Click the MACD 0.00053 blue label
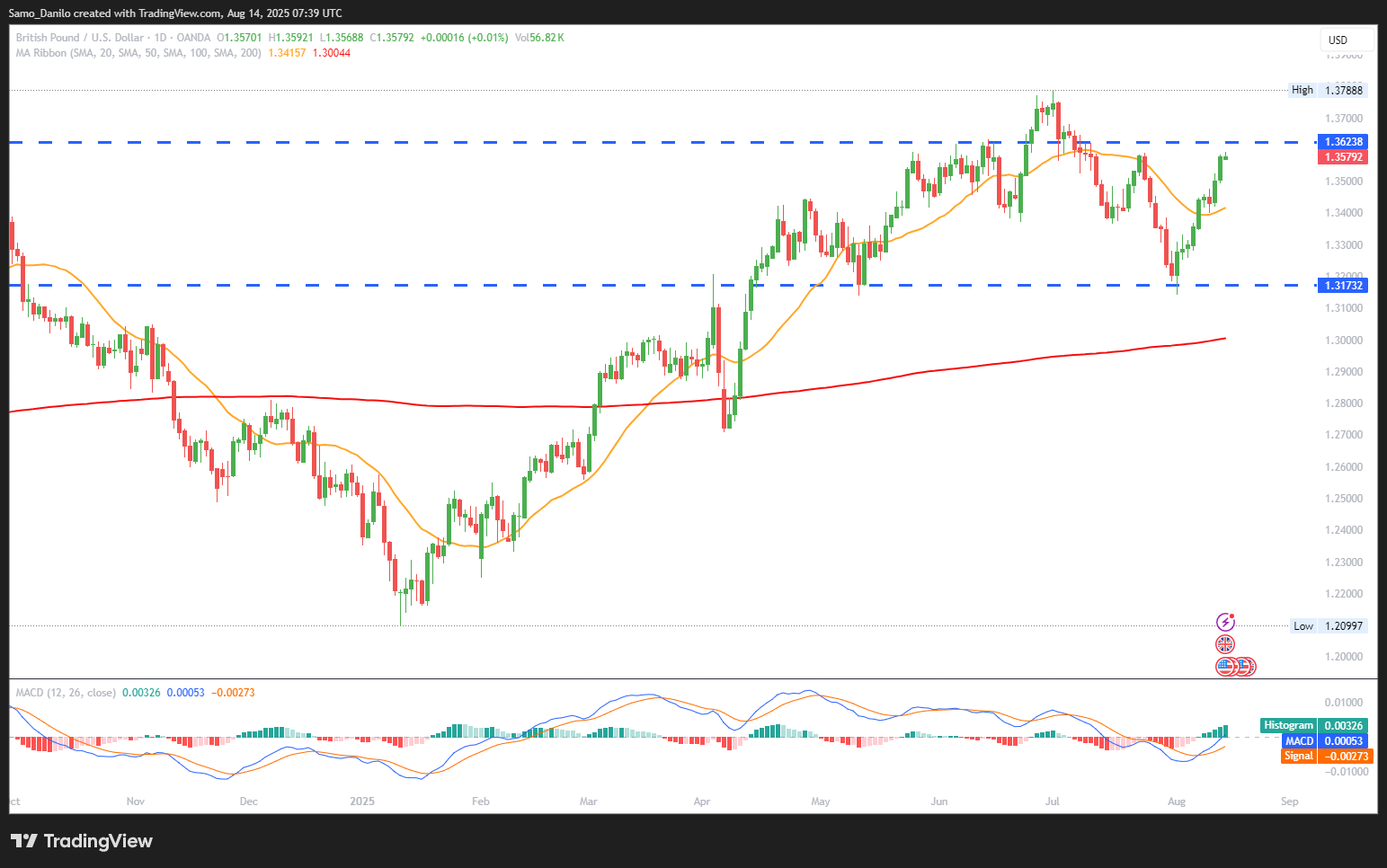The width and height of the screenshot is (1387, 868). [1325, 741]
